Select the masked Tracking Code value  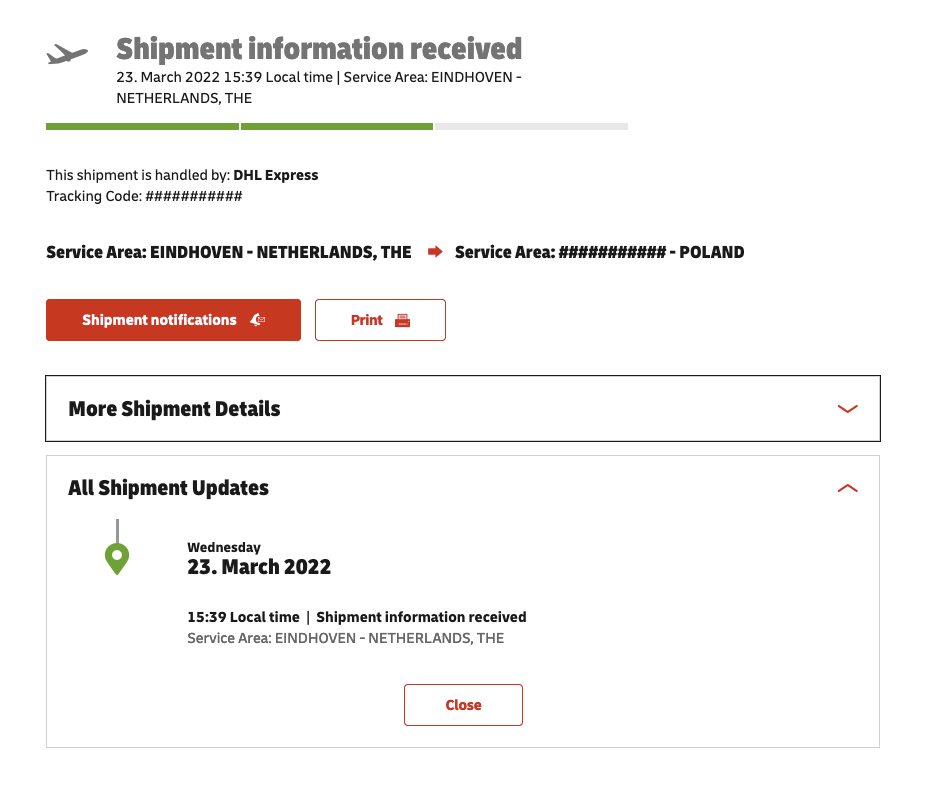coord(194,196)
